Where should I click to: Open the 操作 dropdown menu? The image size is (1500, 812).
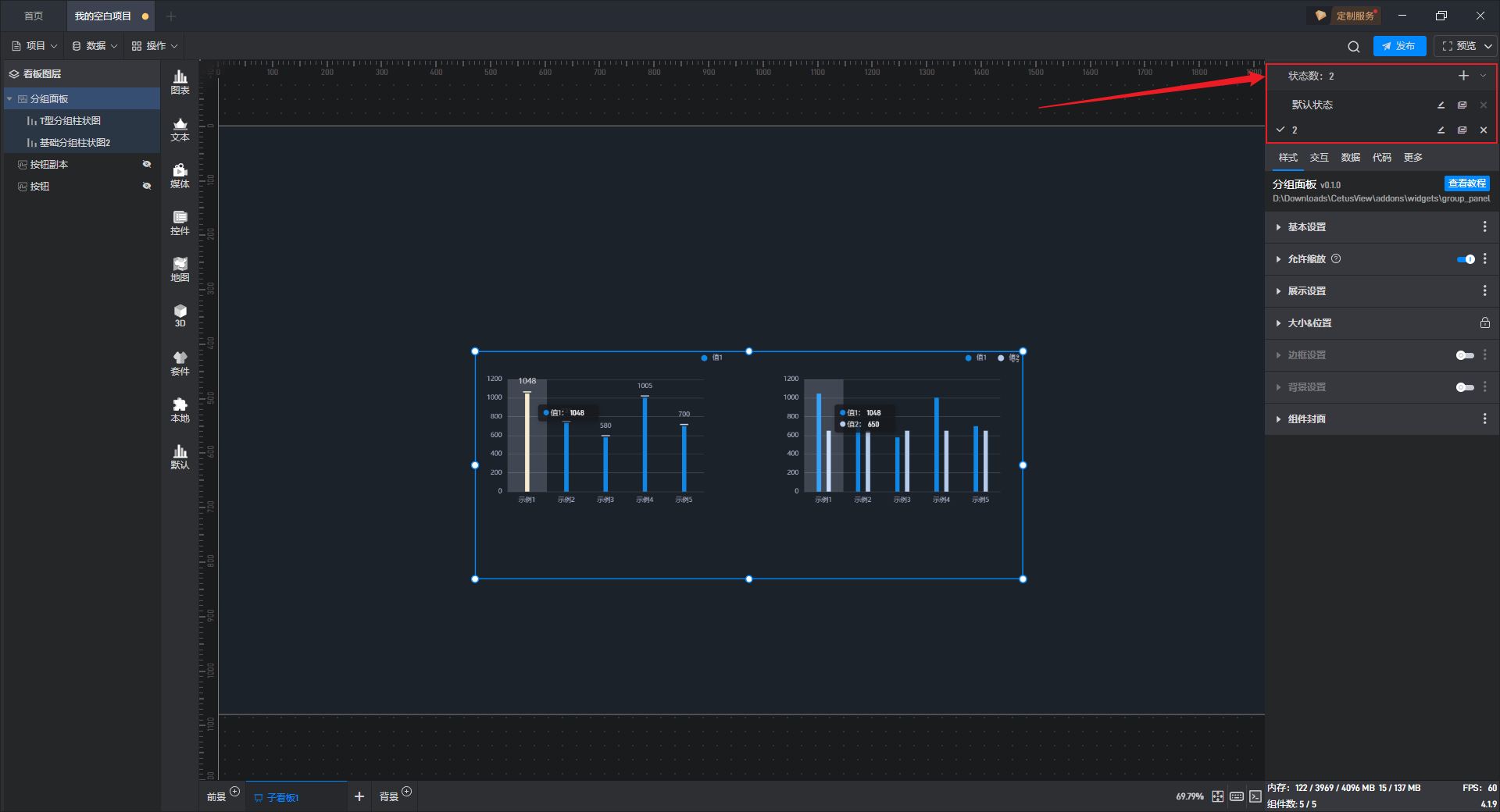click(x=155, y=46)
